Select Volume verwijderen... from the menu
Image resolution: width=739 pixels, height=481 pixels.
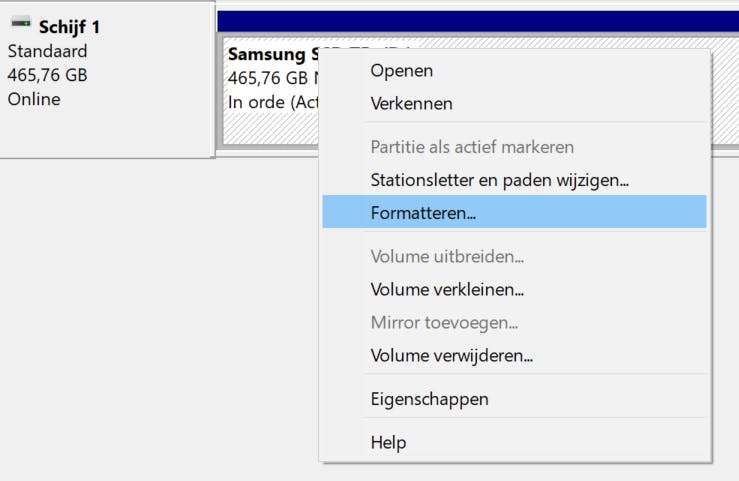pyautogui.click(x=451, y=356)
